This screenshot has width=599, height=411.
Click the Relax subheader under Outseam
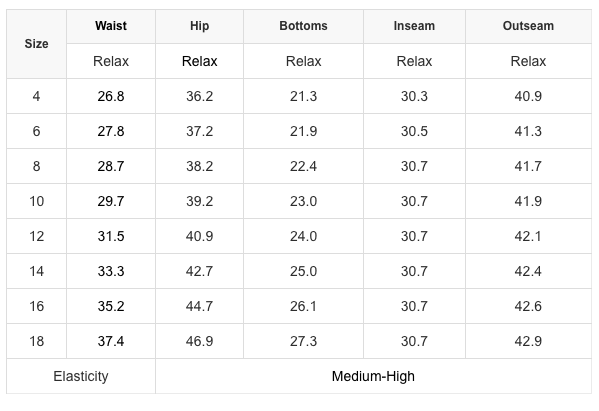click(528, 61)
